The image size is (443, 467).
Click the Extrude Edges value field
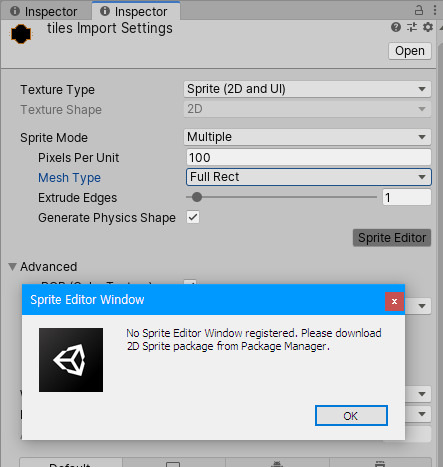pos(407,197)
